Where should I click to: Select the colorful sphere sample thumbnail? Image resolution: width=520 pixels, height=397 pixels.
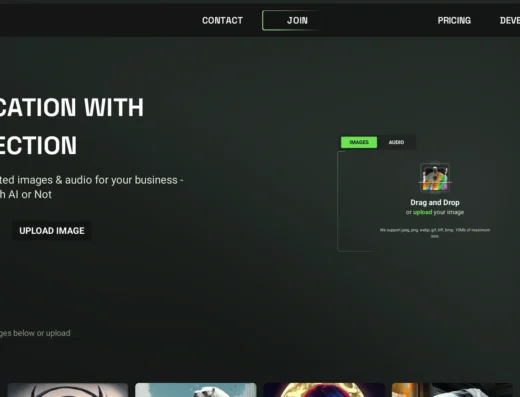point(324,390)
